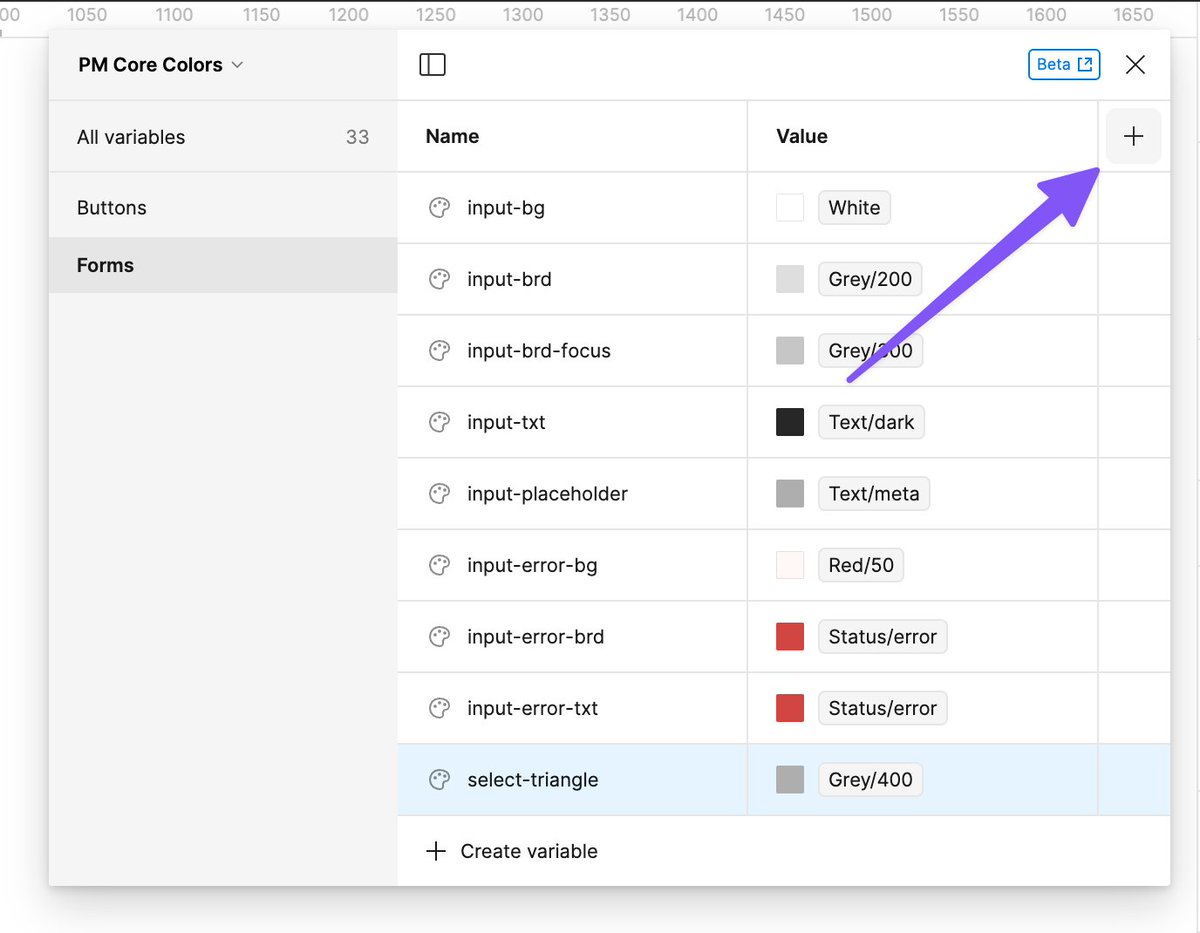Click the grey swatch for select-triangle
Image resolution: width=1200 pixels, height=933 pixels.
click(790, 780)
